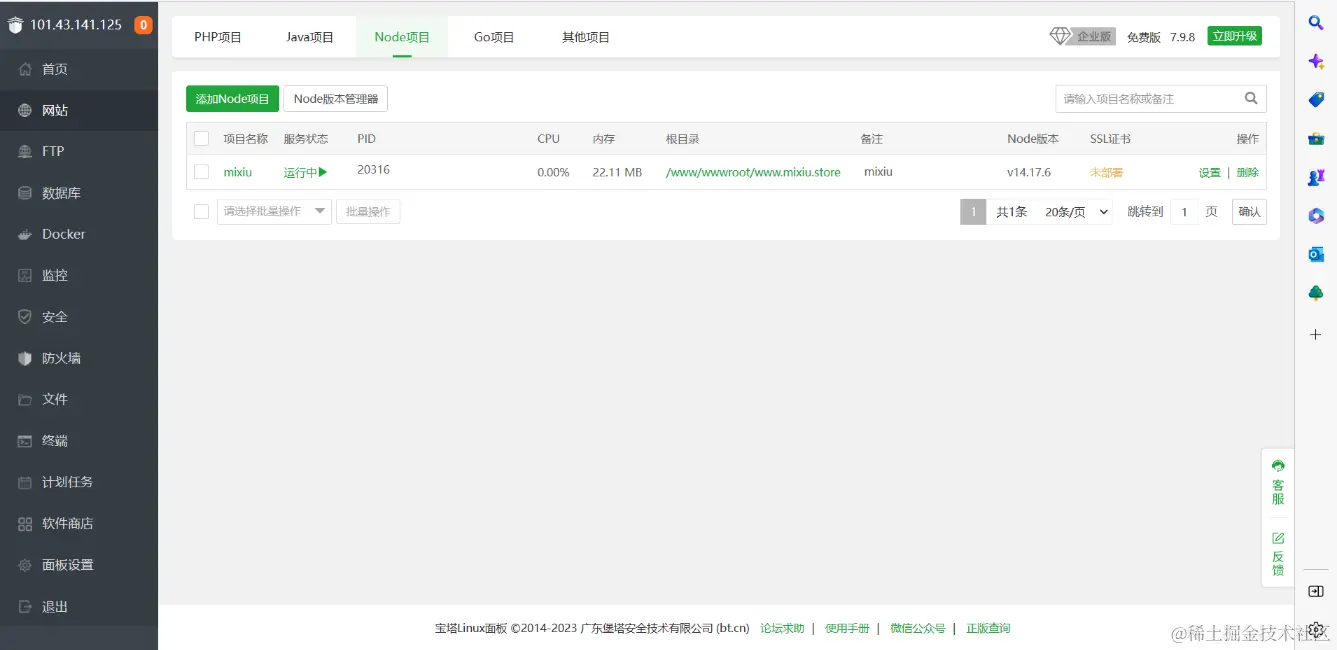Open the Outlook icon in browser sidebar
The height and width of the screenshot is (650, 1337).
(x=1316, y=255)
